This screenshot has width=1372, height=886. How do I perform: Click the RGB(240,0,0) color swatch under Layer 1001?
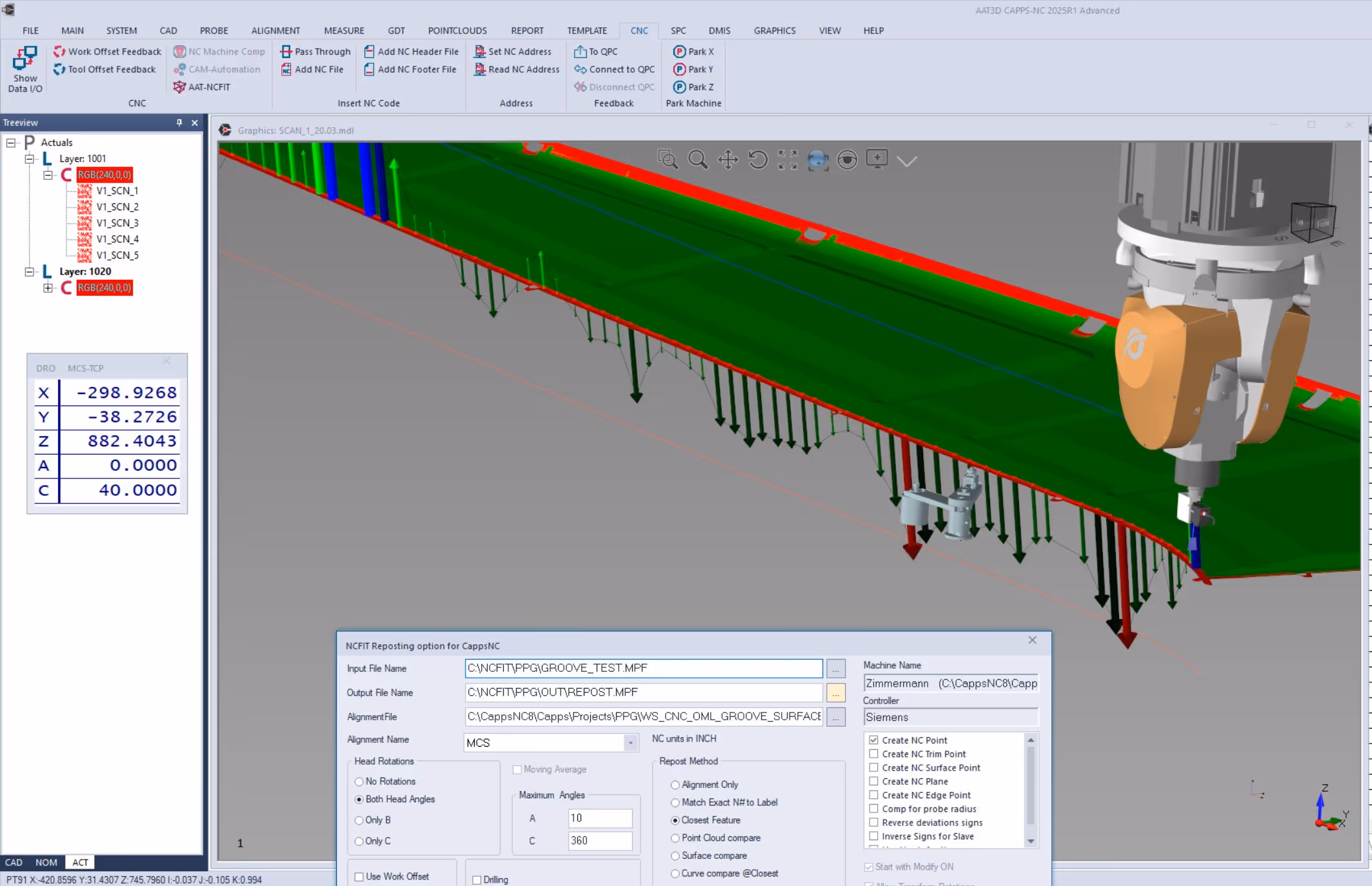click(x=104, y=175)
